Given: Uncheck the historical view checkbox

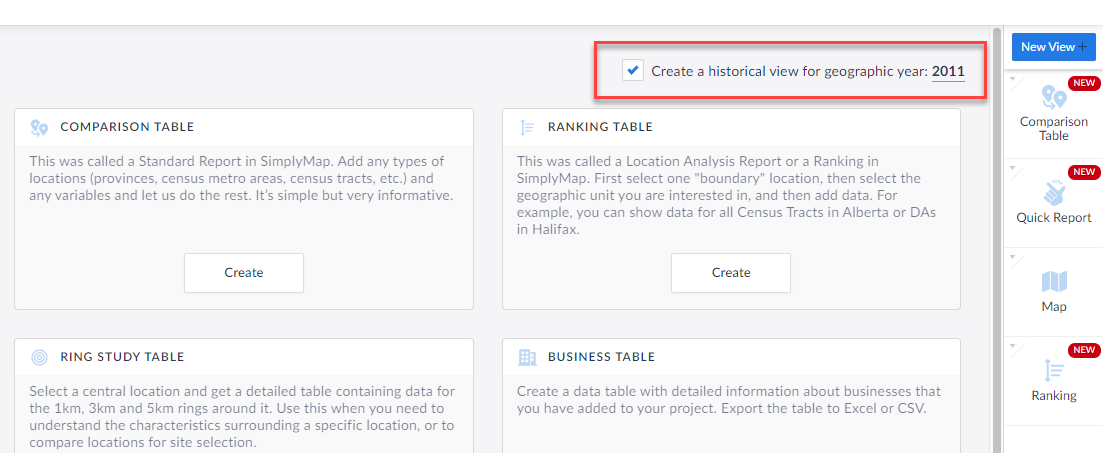Looking at the screenshot, I should tap(633, 70).
